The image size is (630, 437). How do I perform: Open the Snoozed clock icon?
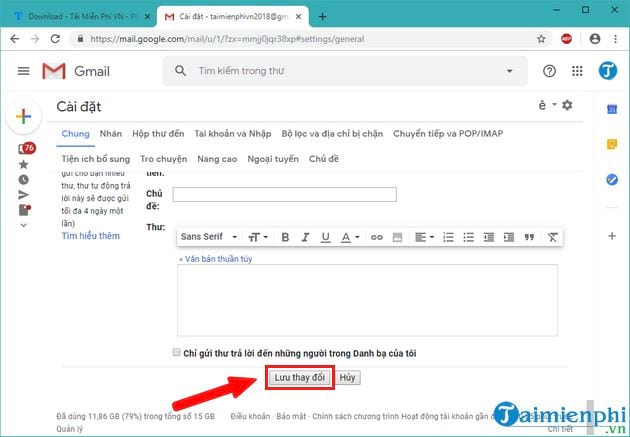coord(24,180)
